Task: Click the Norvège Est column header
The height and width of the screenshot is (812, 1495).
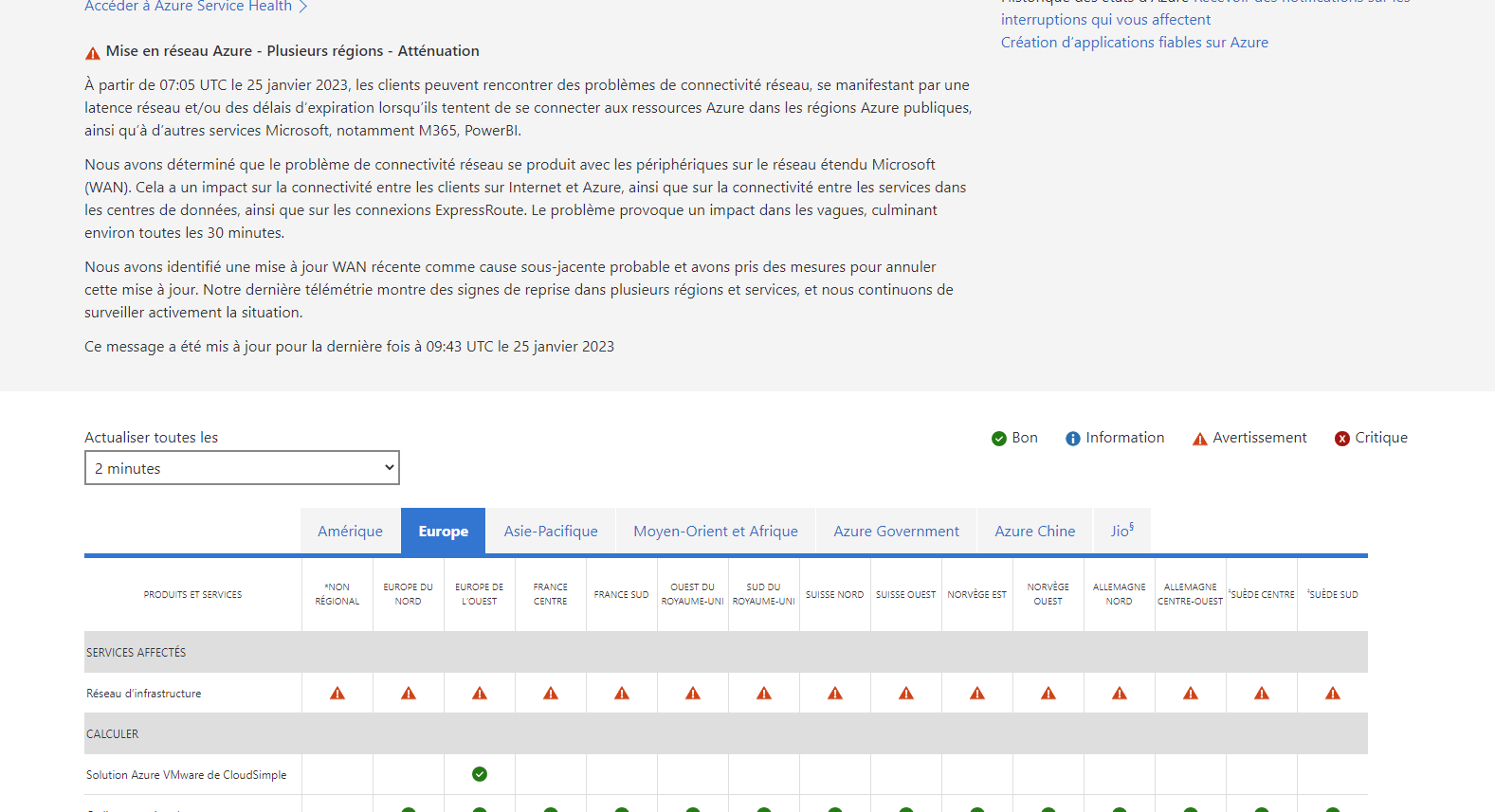Action: pos(977,595)
